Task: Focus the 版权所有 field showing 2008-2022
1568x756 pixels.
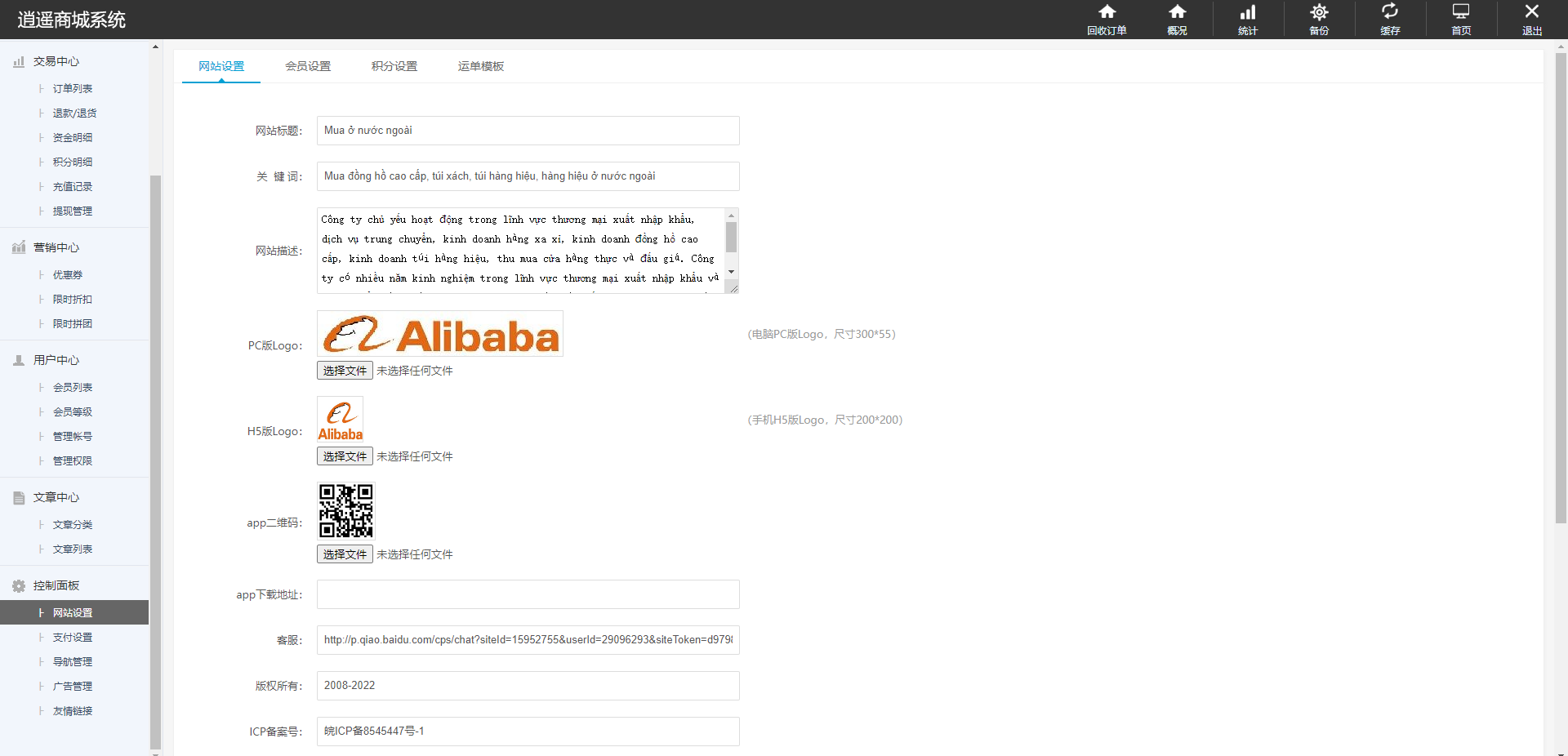Action: (528, 686)
